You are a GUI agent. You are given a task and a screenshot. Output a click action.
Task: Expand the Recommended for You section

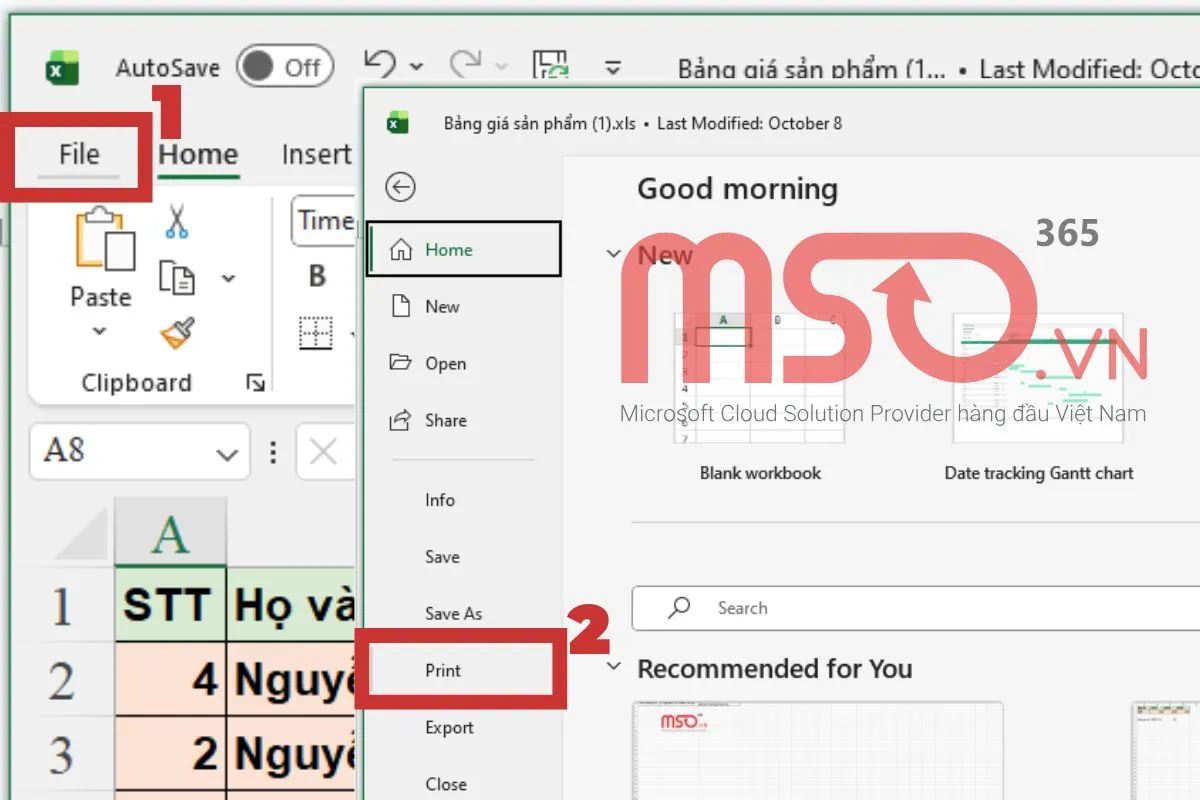coord(613,669)
